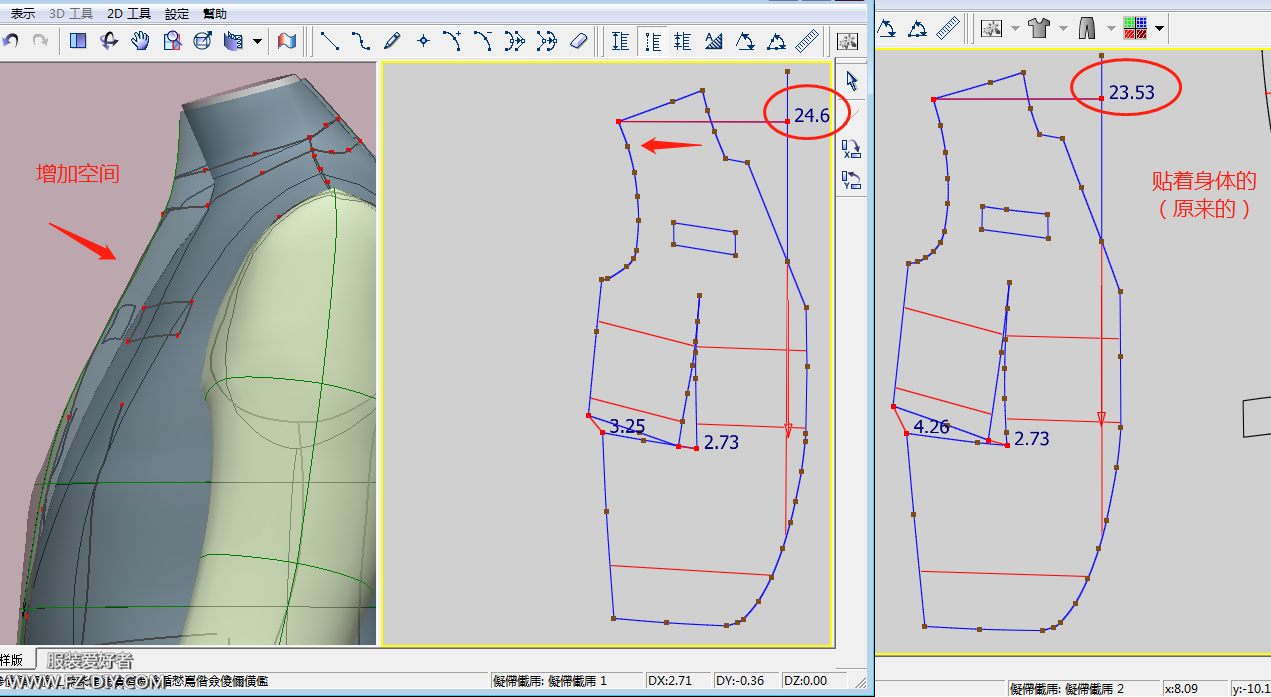
Task: Select the add curve point tool
Action: click(453, 41)
